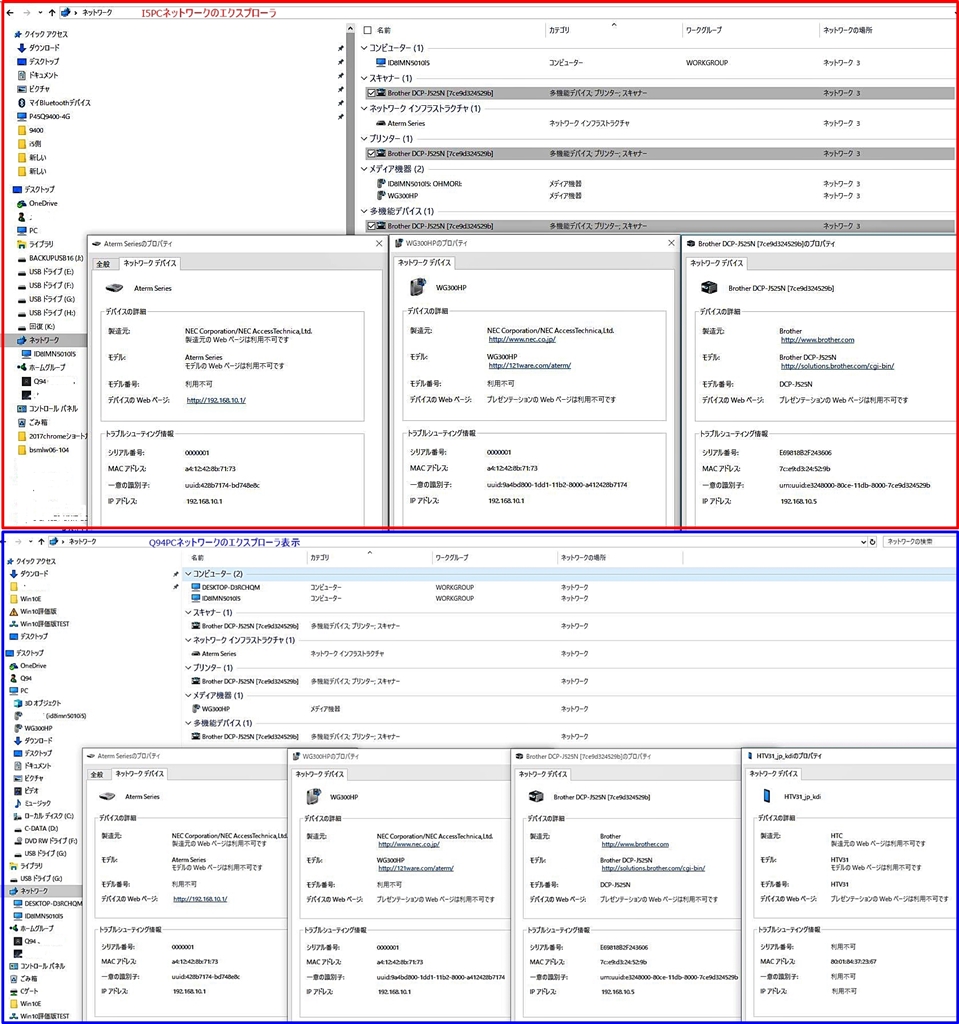Click MAC address 80:01:84:37:23:67 in HTV31 properties
Image resolution: width=959 pixels, height=1024 pixels.
point(853,961)
